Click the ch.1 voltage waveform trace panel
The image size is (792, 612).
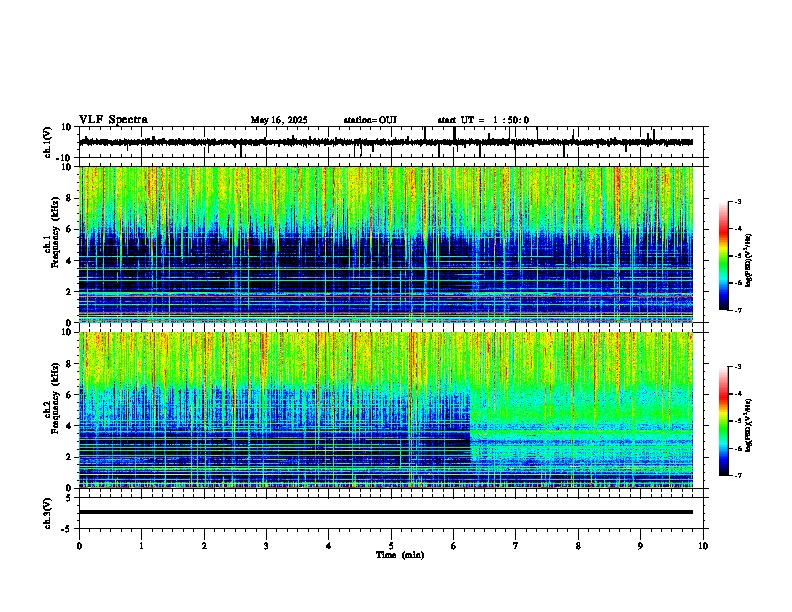click(393, 142)
